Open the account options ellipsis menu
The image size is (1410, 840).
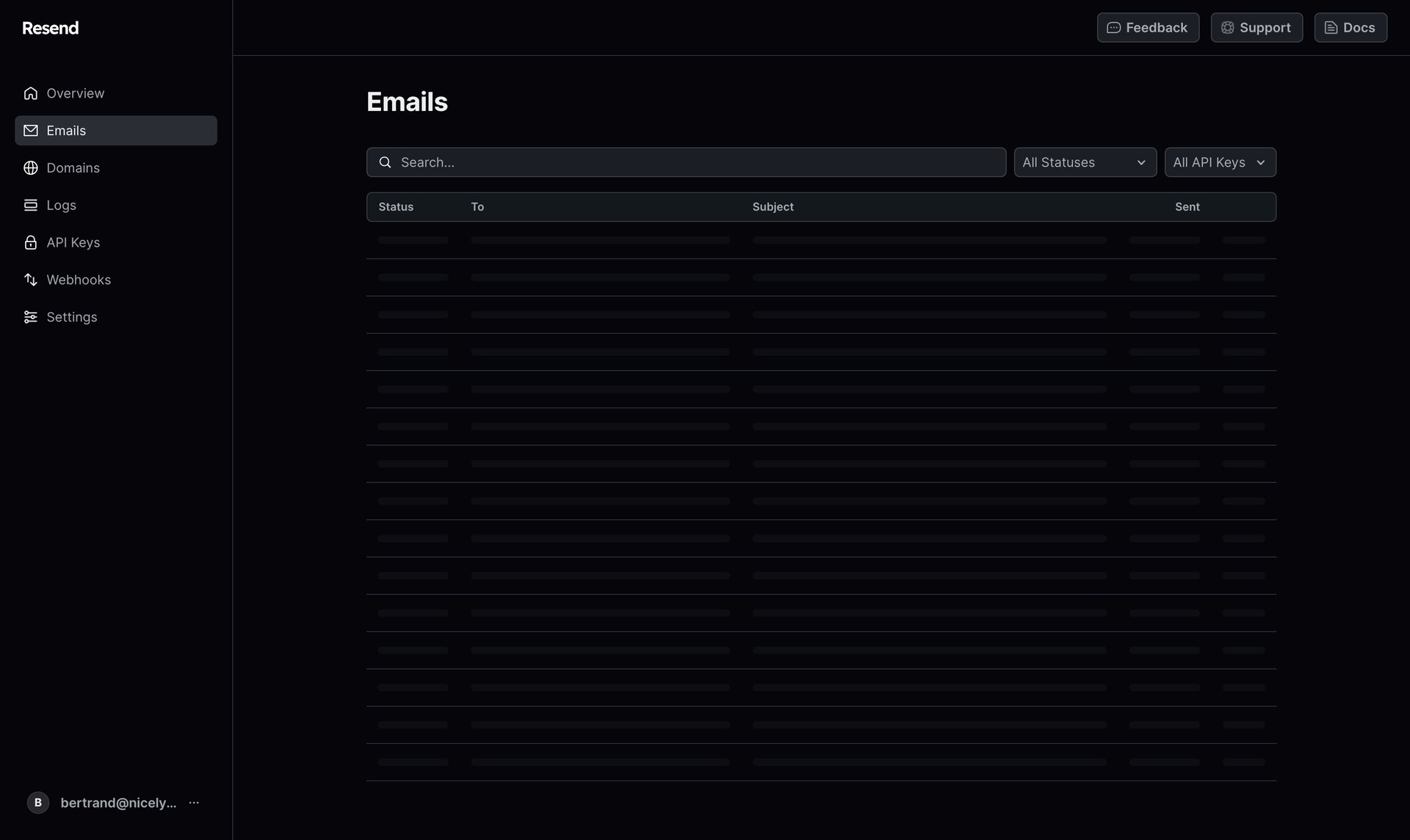(193, 803)
